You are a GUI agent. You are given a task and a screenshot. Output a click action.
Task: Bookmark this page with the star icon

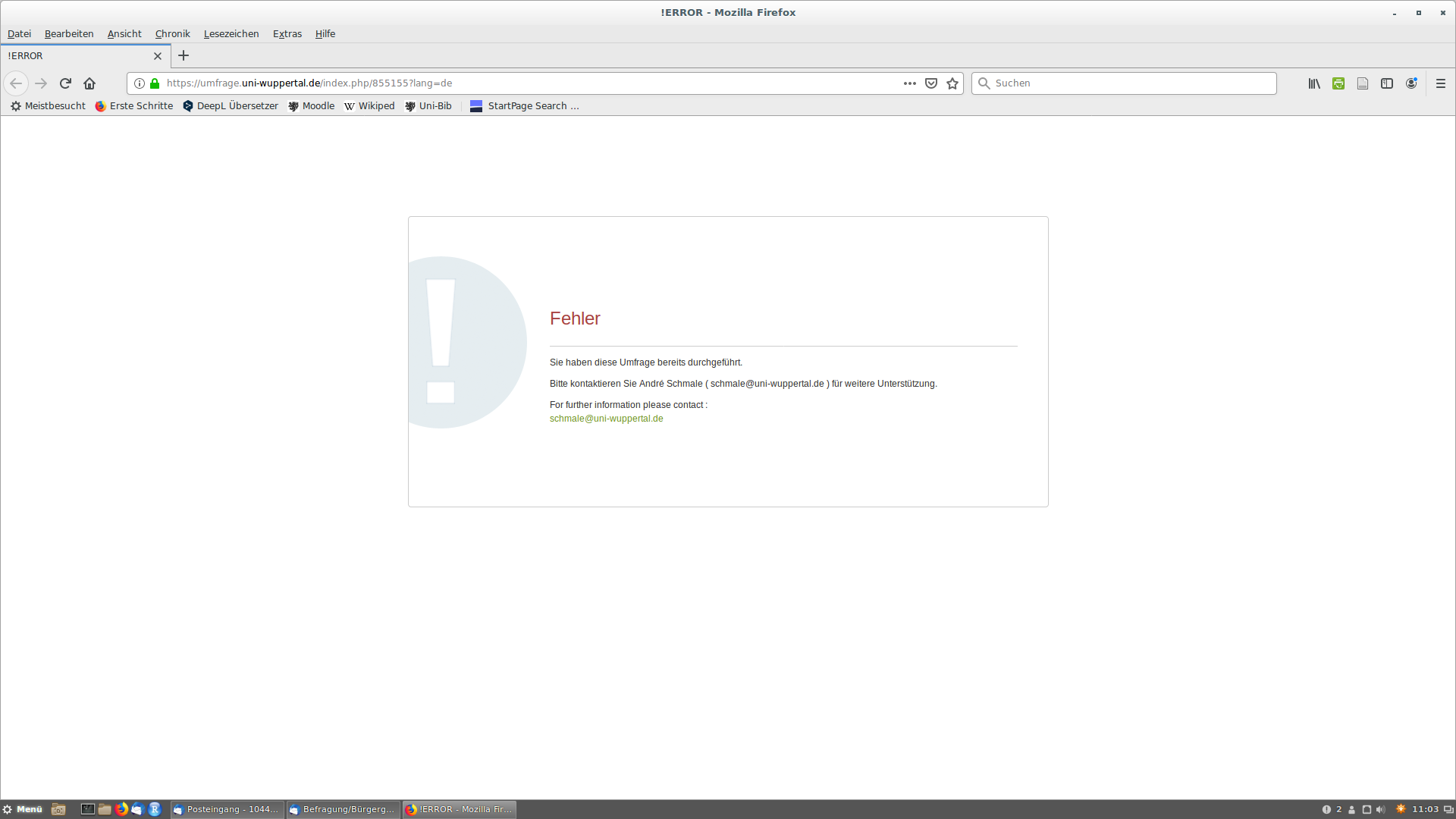[952, 83]
